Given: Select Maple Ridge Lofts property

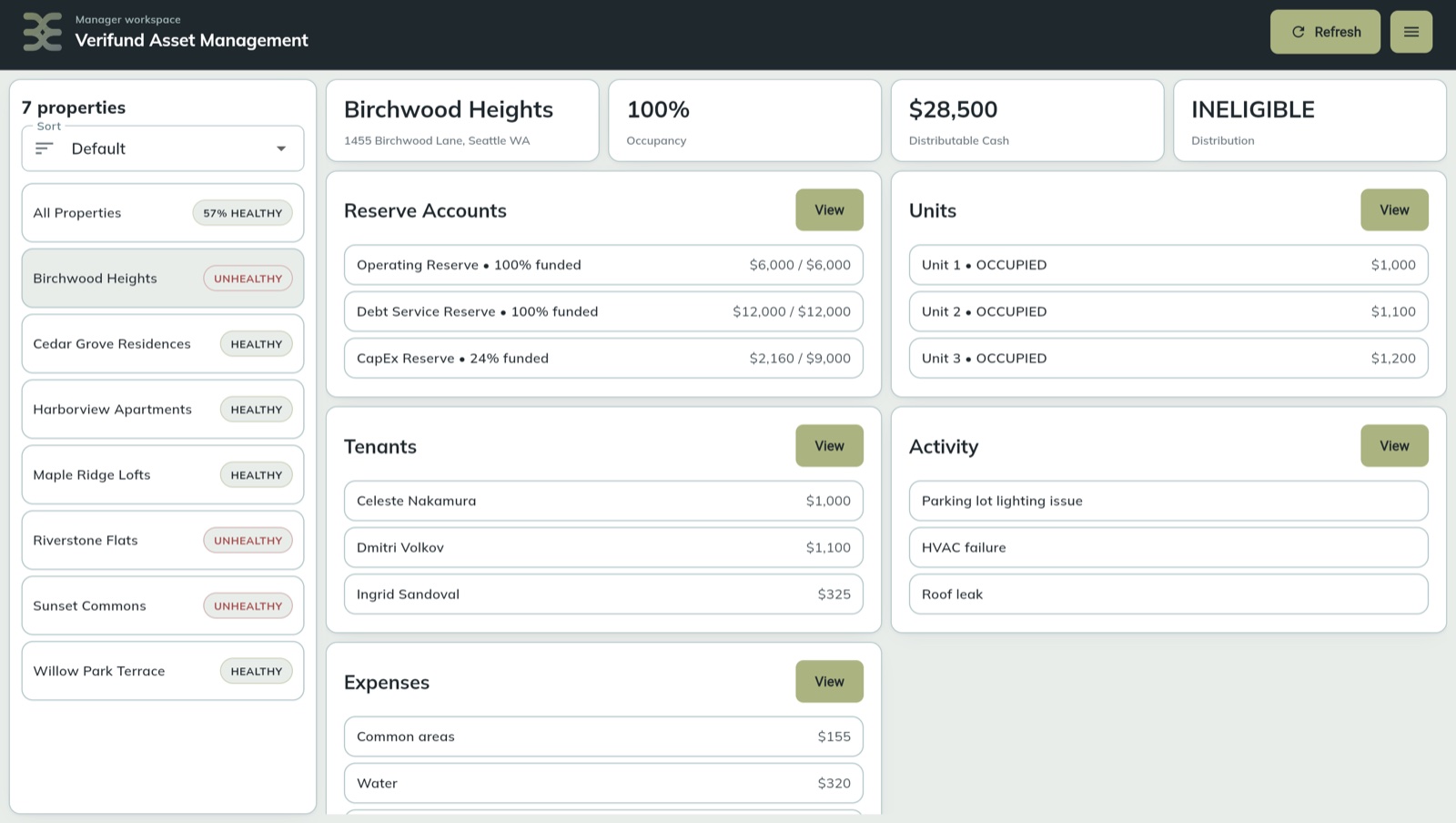Looking at the screenshot, I should [163, 475].
